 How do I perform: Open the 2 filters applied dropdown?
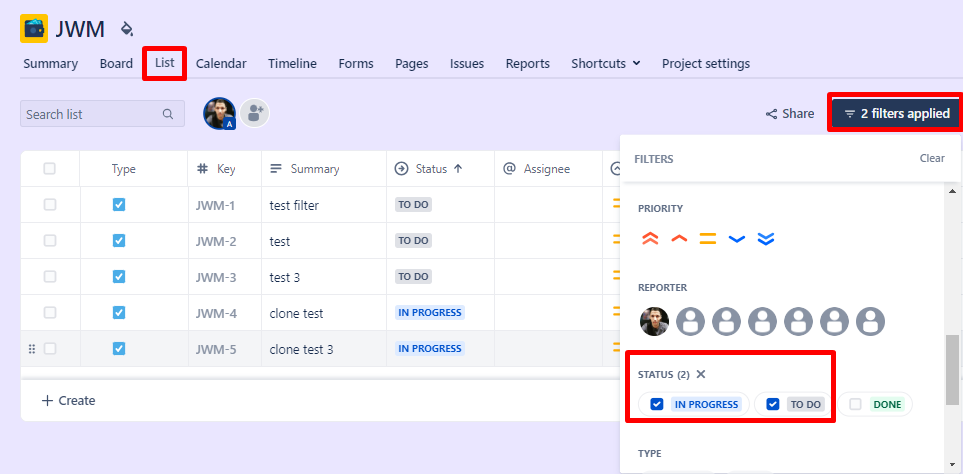(896, 114)
